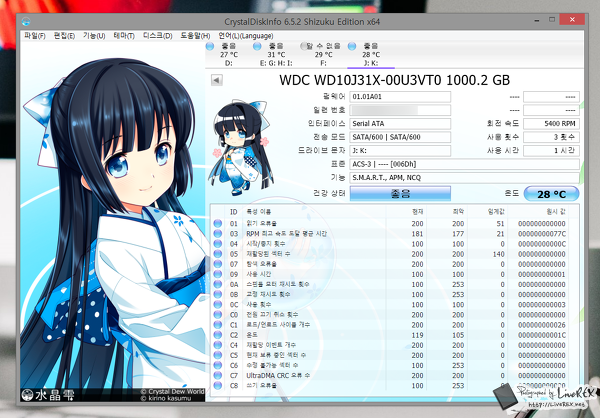
Task: Open the 테마(T) menu
Action: click(x=124, y=36)
